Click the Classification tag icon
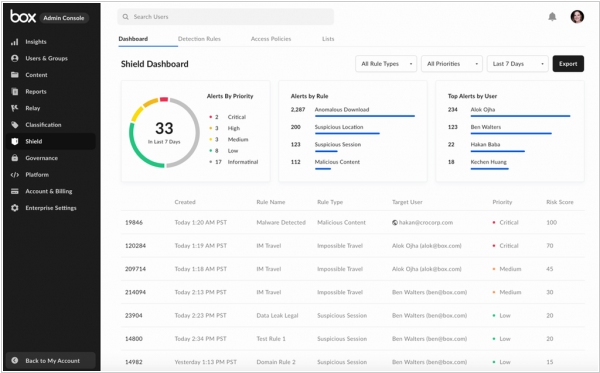The image size is (600, 373). click(x=15, y=125)
